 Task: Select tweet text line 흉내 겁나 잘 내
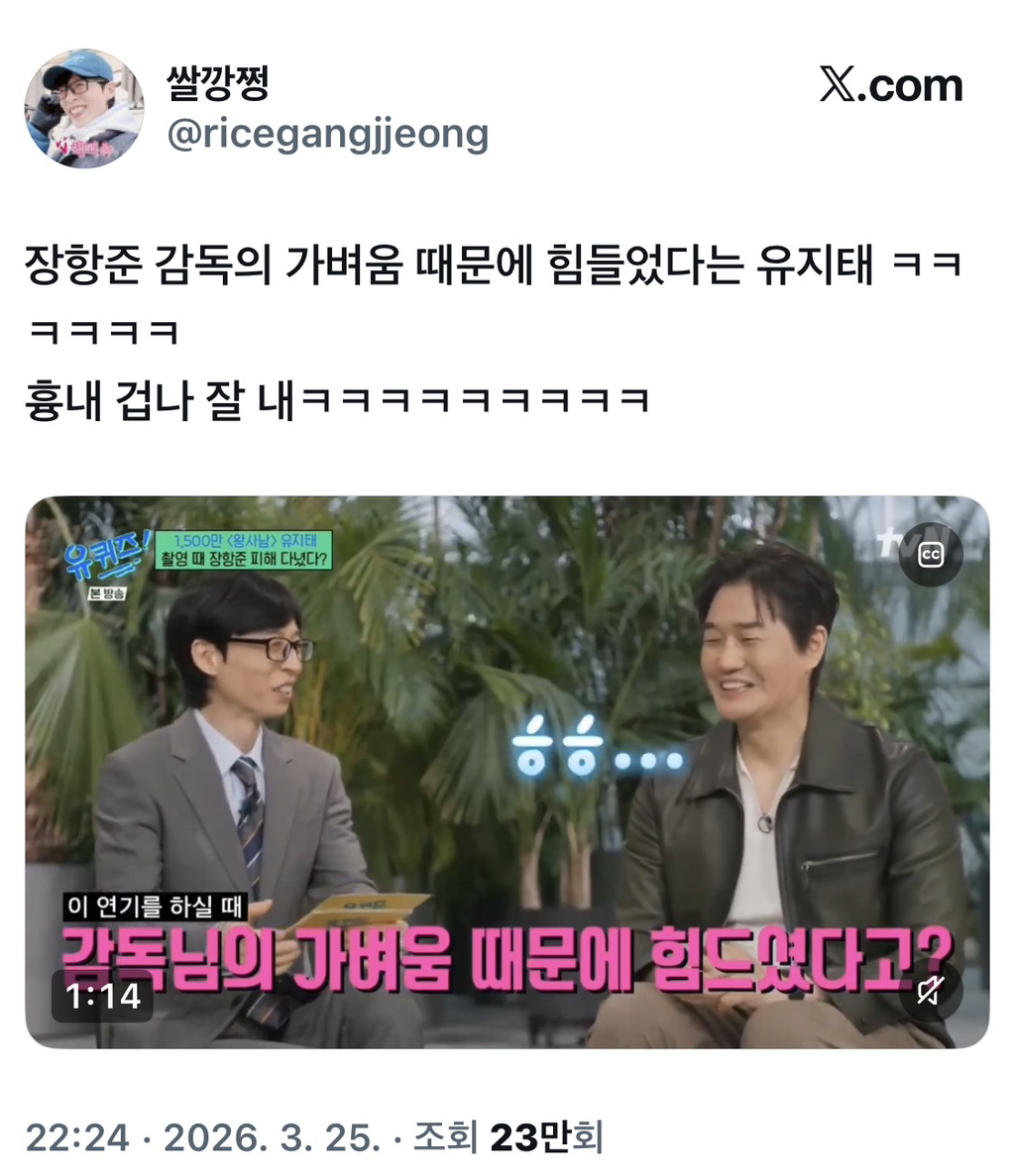coord(336,399)
